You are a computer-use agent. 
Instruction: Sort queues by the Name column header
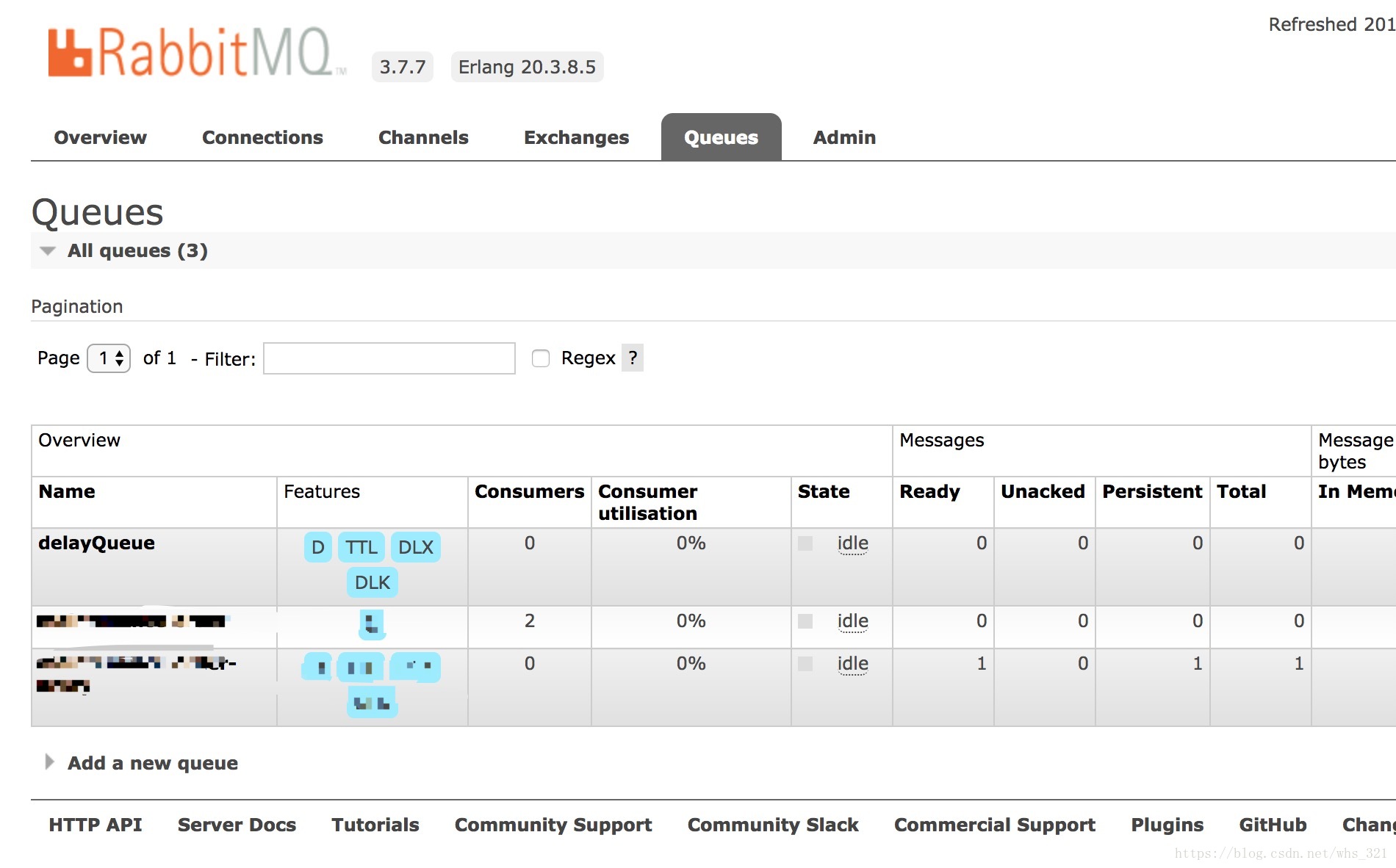point(67,491)
